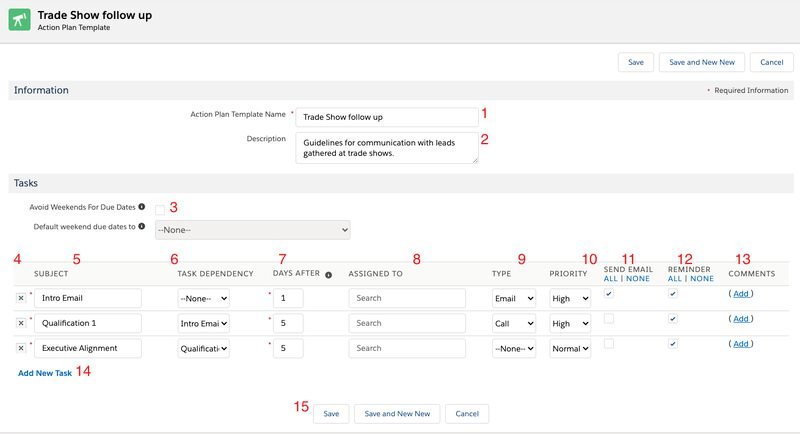Click the top Save and New button
The height and width of the screenshot is (434, 800).
point(702,62)
